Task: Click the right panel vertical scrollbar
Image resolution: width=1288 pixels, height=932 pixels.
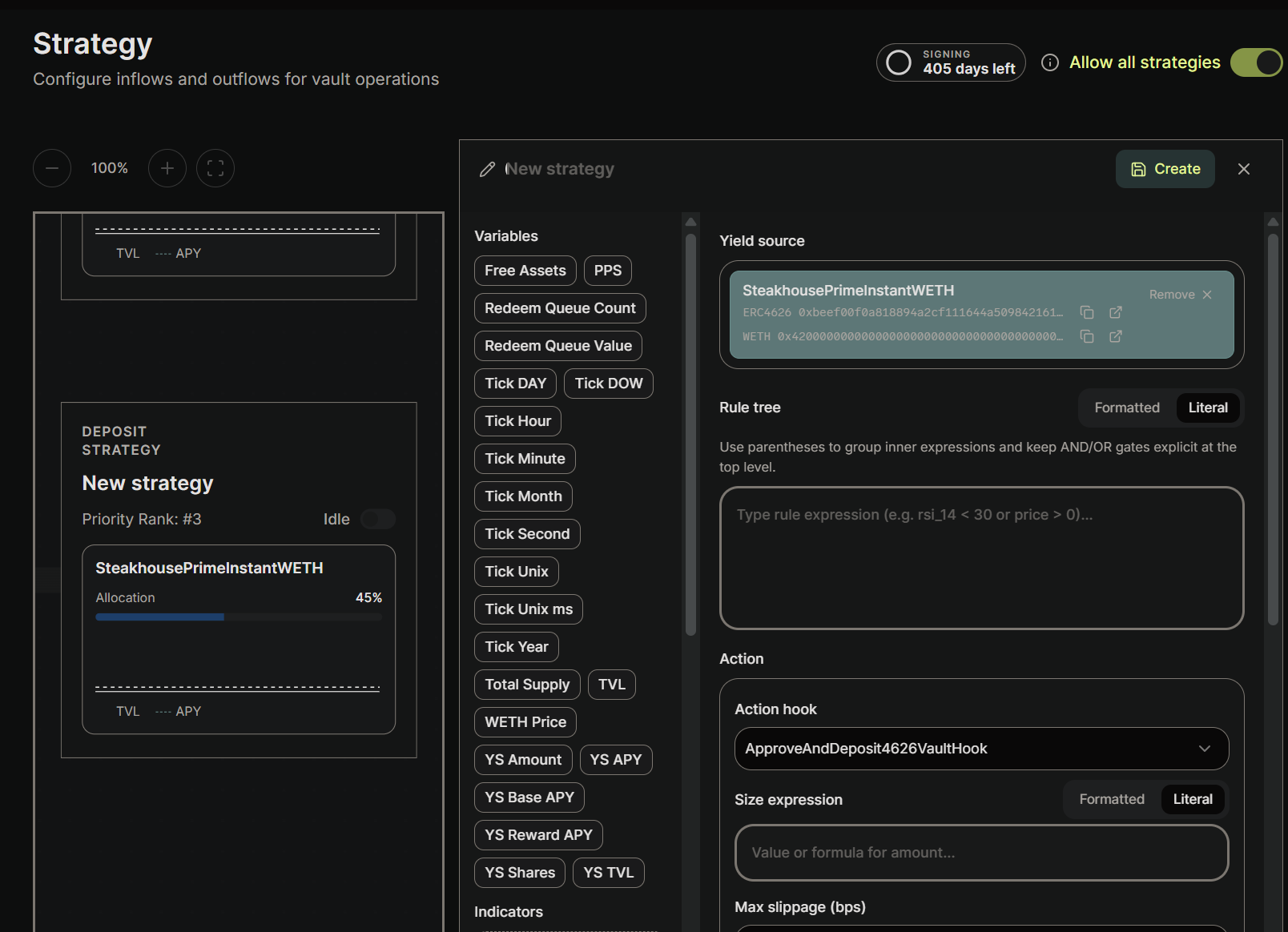Action: (x=1273, y=428)
